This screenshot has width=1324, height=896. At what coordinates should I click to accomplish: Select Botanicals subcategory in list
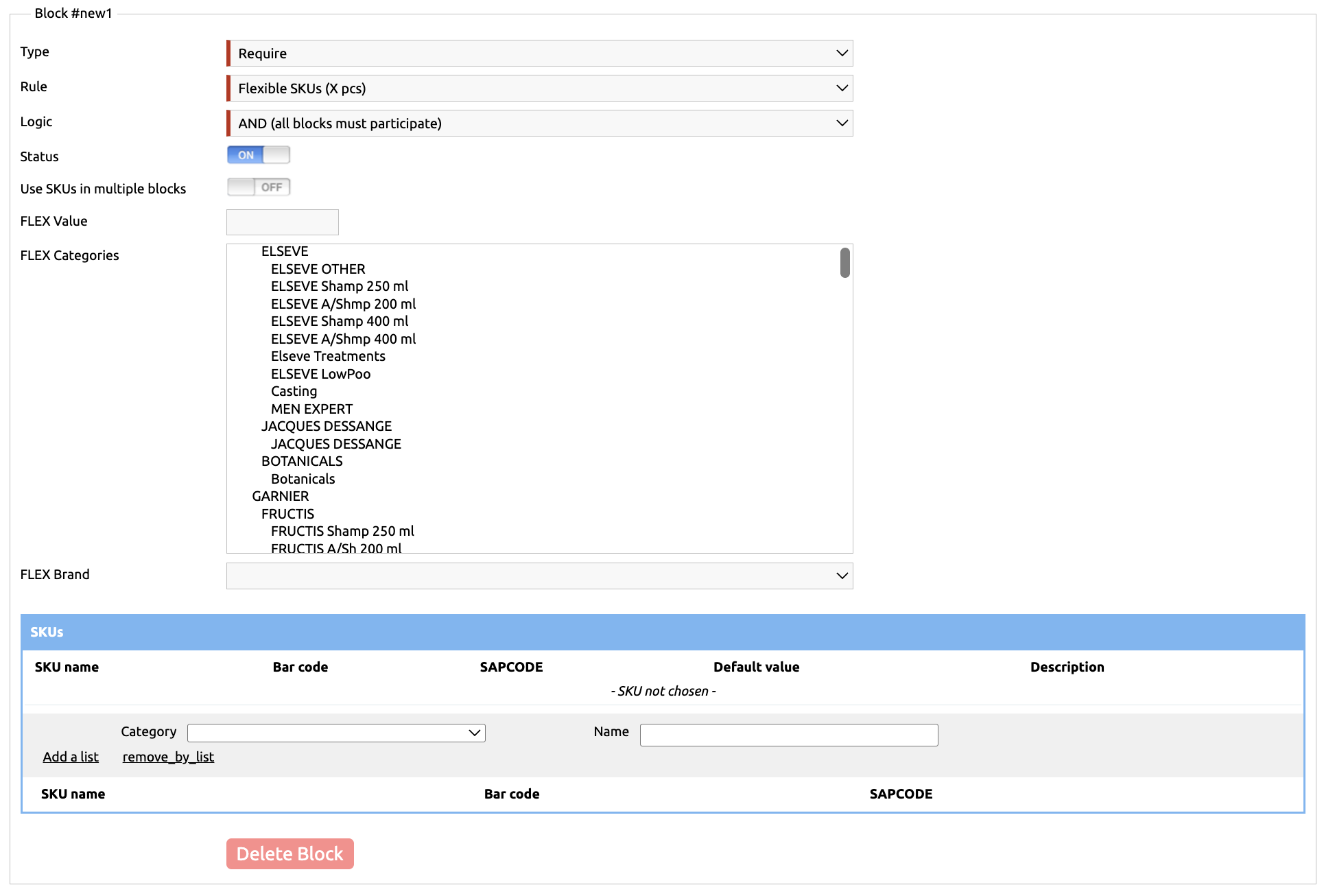(303, 479)
